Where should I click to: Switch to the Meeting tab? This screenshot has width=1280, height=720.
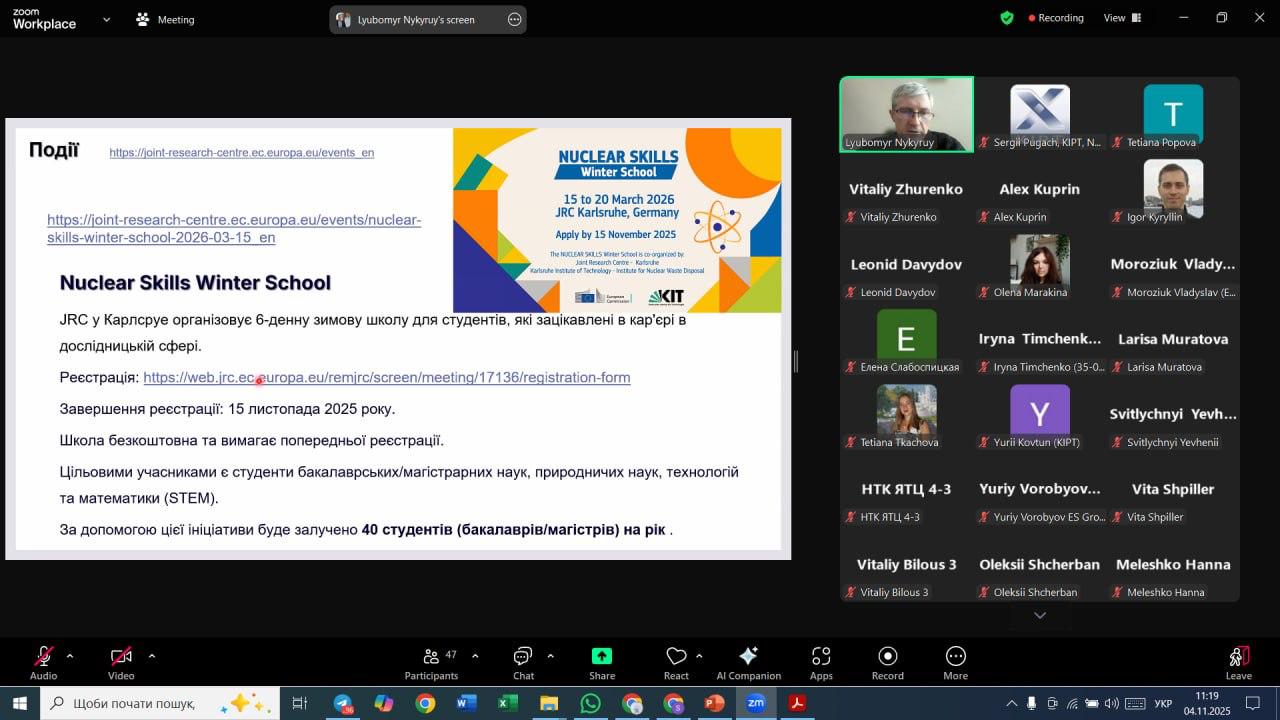(166, 19)
